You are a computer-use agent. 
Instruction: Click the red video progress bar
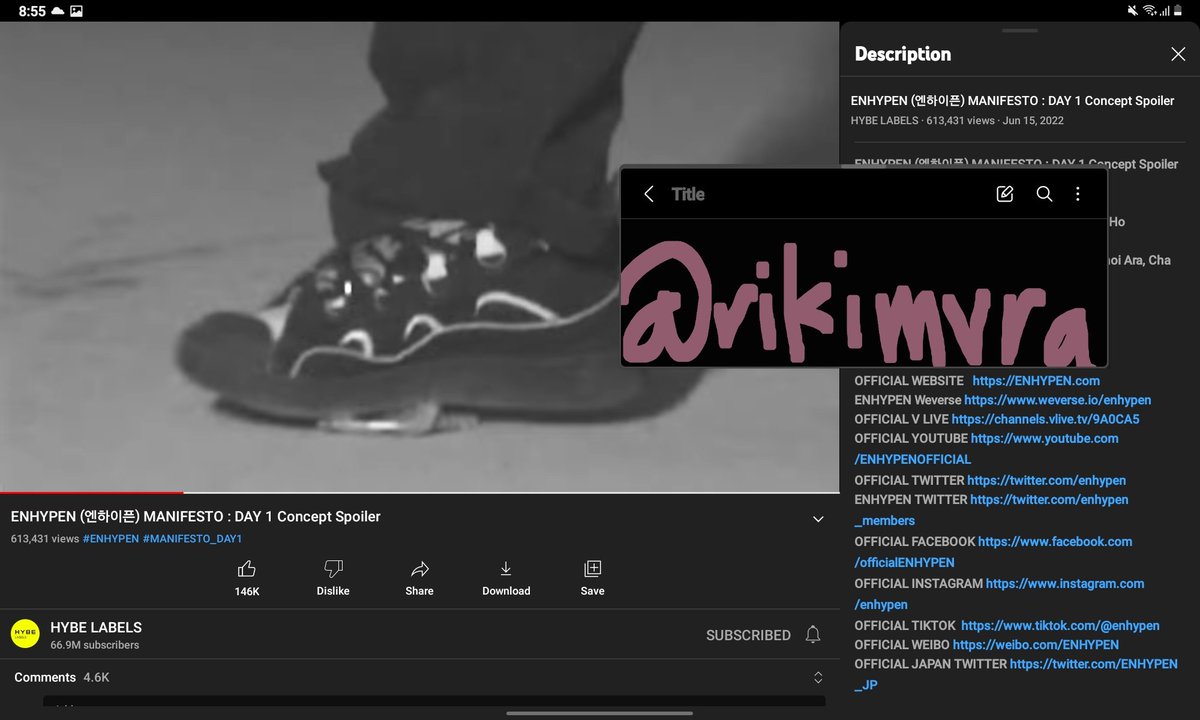pos(91,492)
